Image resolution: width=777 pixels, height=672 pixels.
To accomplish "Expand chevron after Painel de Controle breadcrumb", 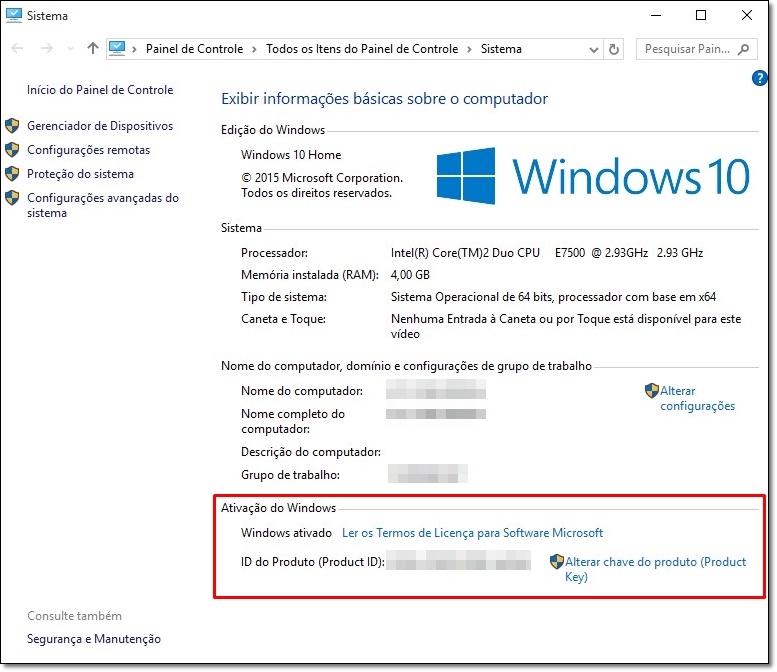I will click(x=254, y=50).
